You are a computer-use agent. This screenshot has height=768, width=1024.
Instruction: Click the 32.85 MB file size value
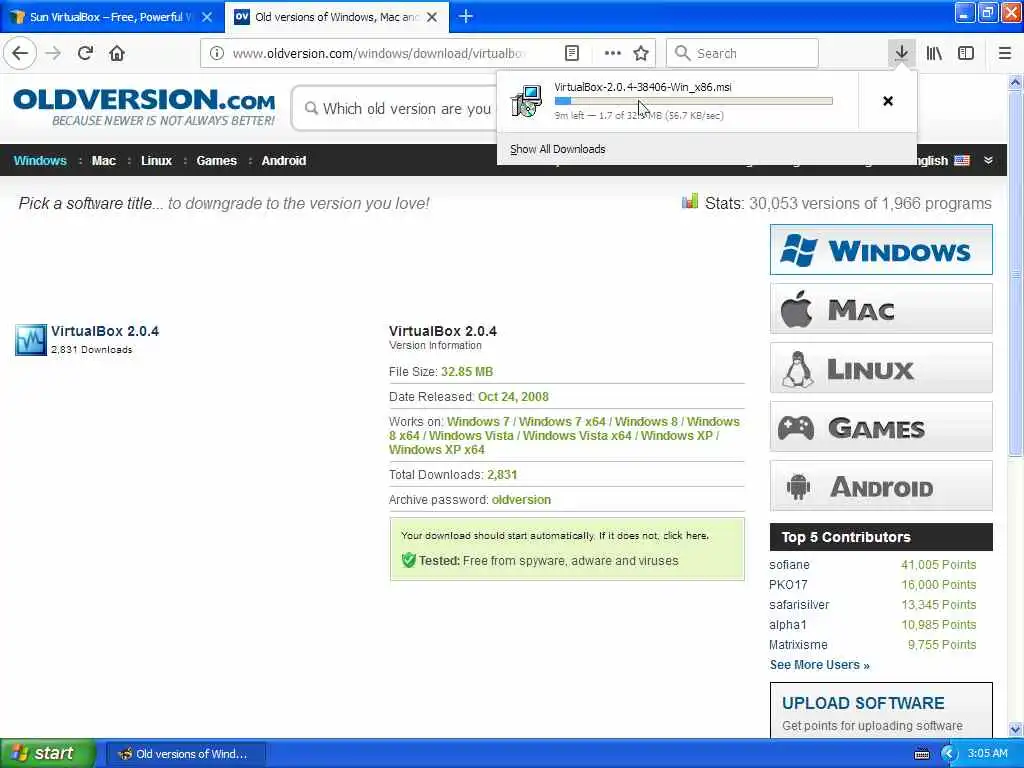coord(467,372)
